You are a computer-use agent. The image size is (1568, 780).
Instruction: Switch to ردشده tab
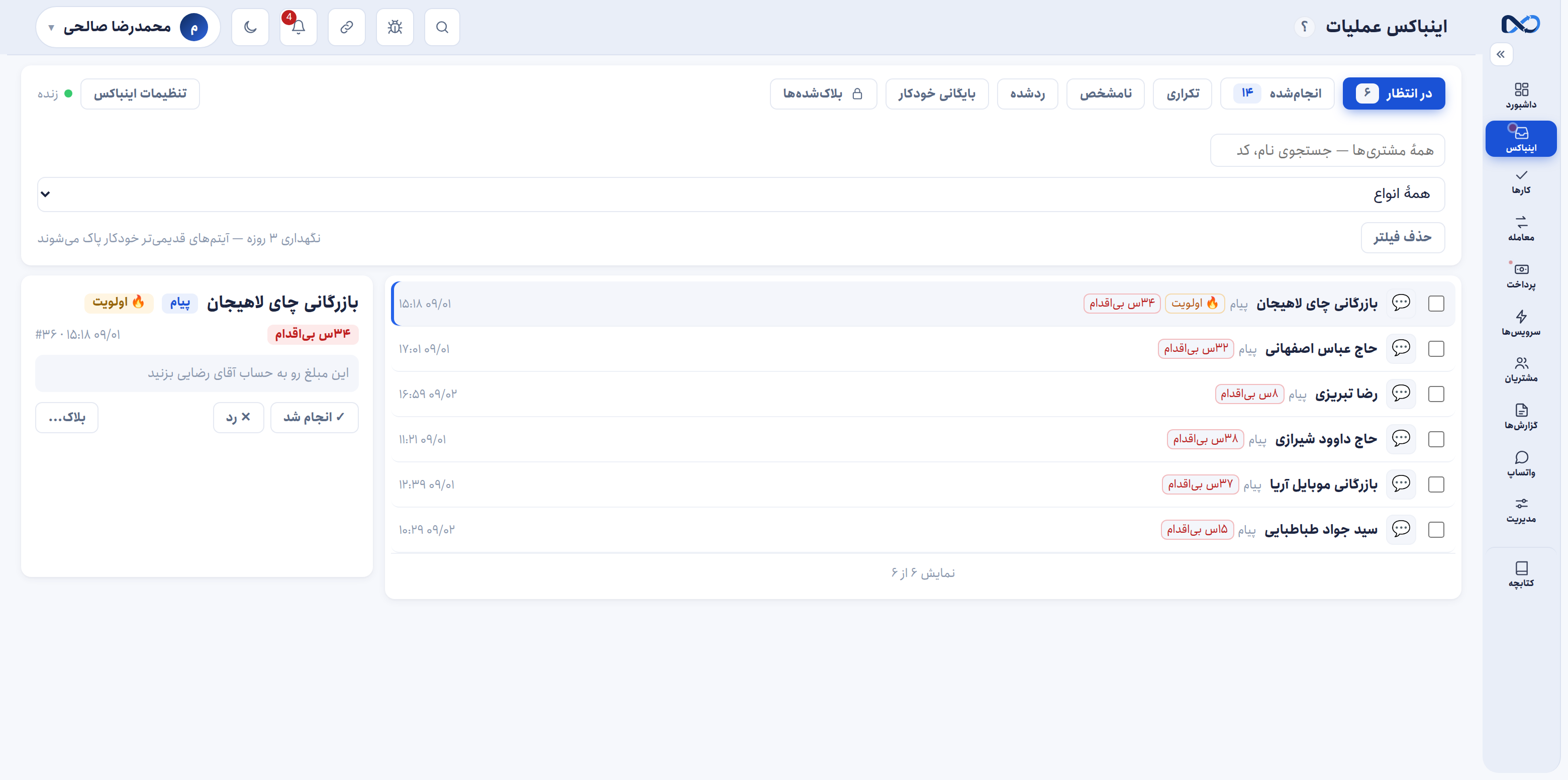(1027, 94)
